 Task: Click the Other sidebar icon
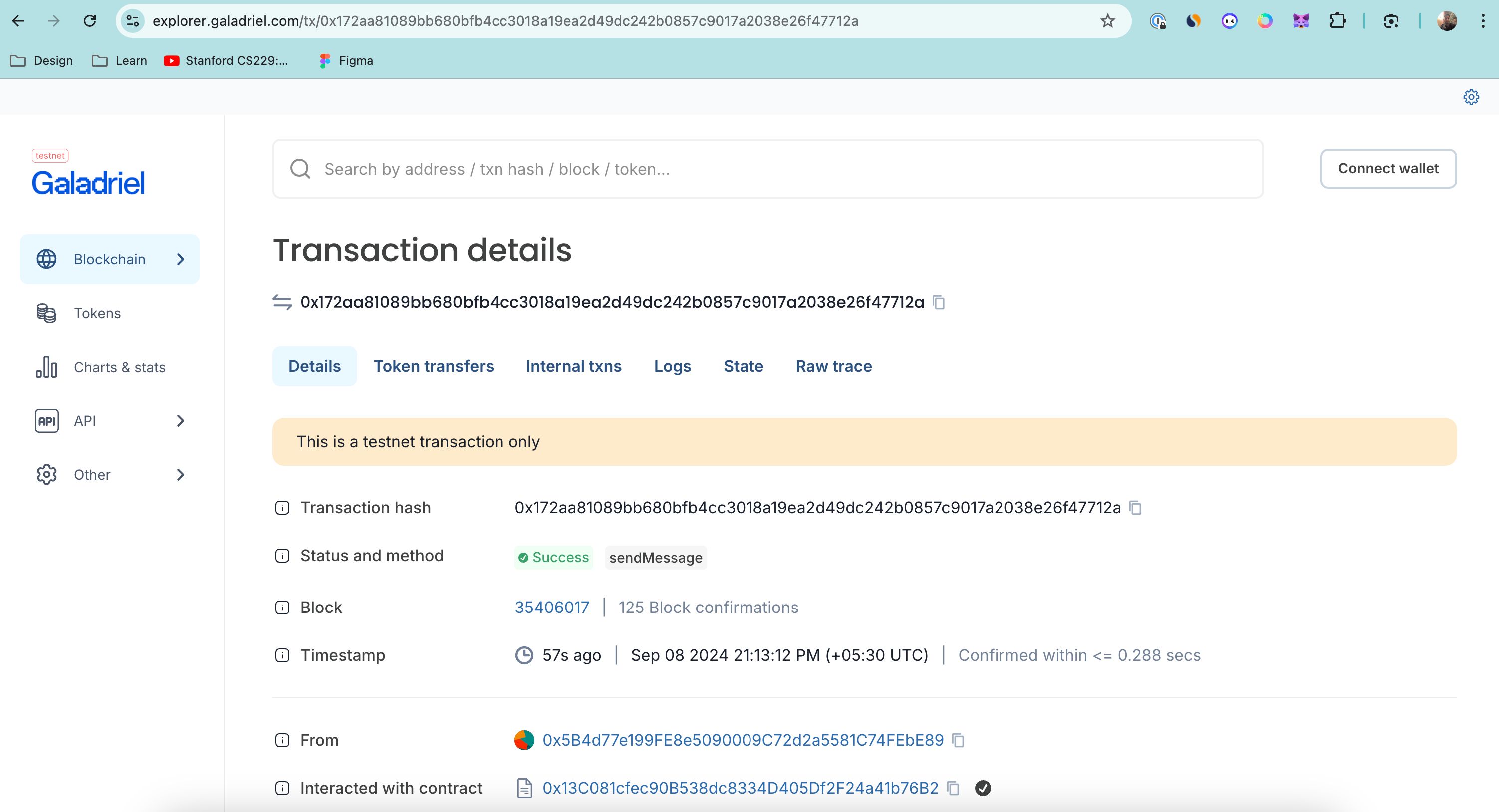(47, 474)
